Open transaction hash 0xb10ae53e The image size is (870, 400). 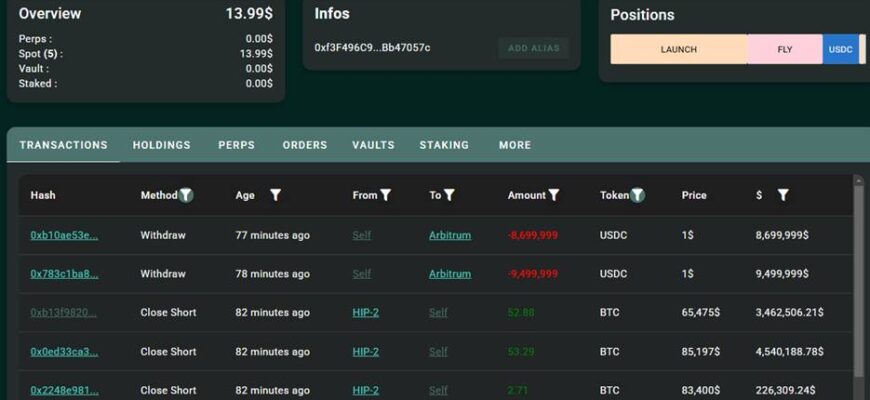[x=64, y=235]
